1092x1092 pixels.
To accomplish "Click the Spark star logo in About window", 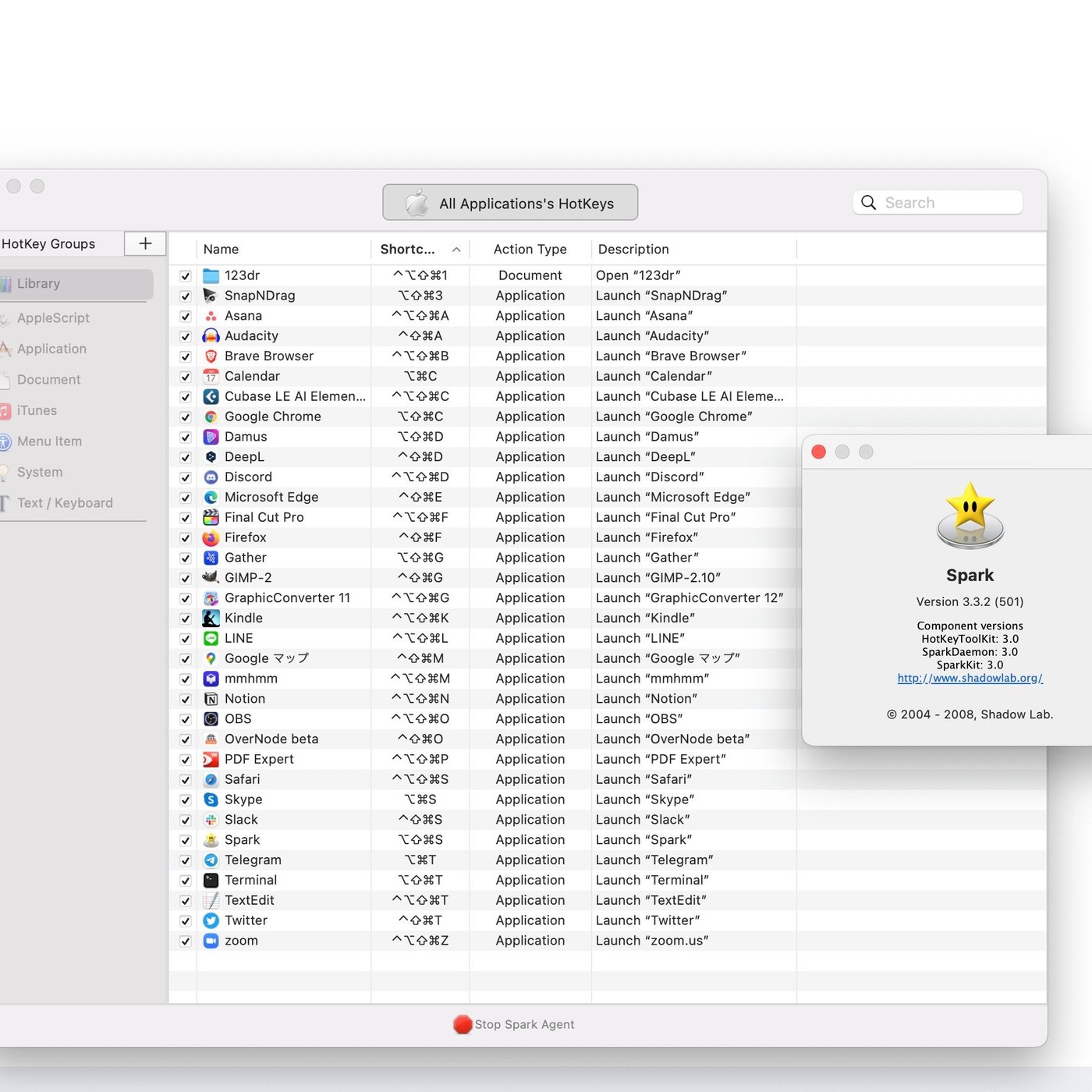I will point(970,515).
